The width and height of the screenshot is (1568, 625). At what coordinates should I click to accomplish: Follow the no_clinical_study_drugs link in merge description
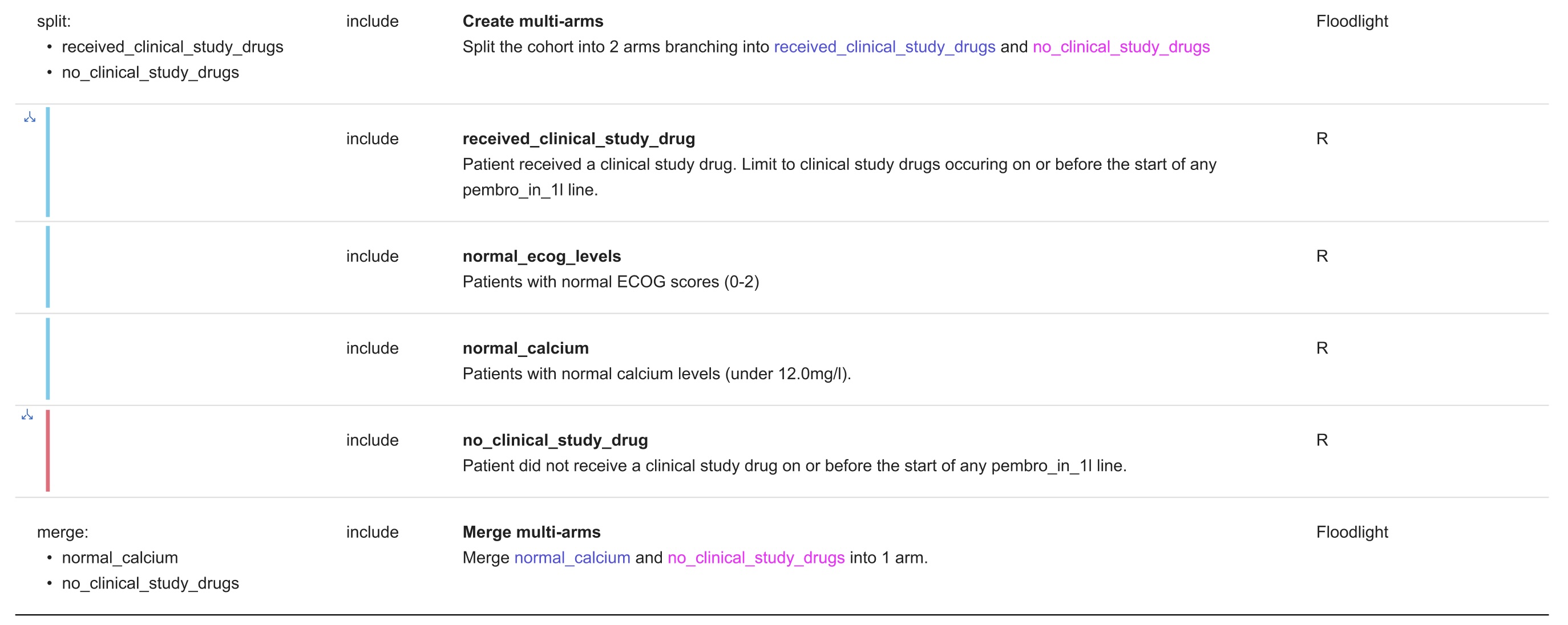755,558
